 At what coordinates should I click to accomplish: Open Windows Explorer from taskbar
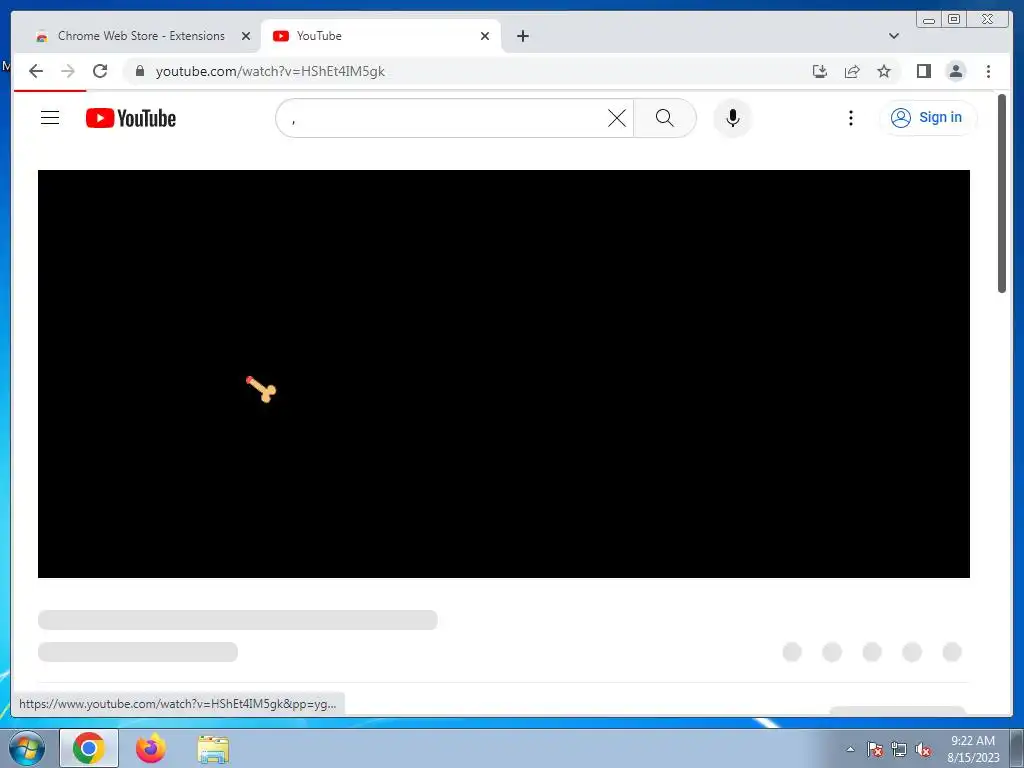tap(213, 749)
